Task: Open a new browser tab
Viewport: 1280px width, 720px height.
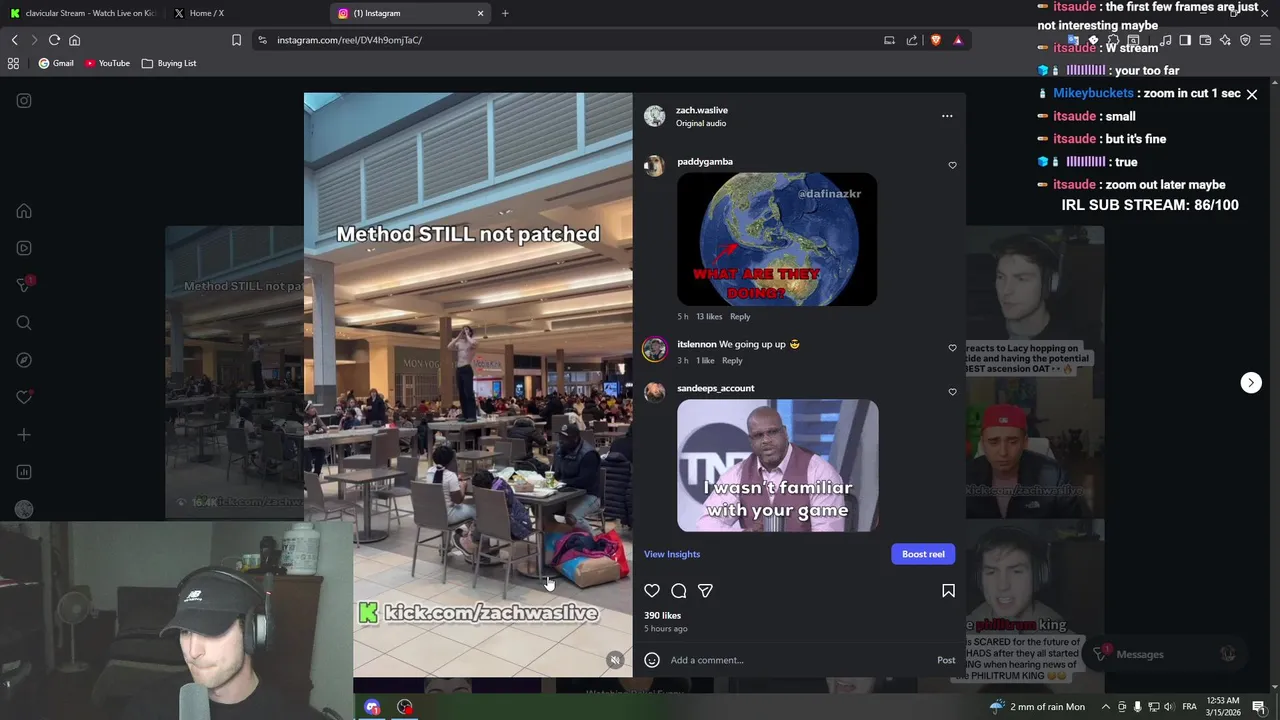Action: [x=505, y=13]
